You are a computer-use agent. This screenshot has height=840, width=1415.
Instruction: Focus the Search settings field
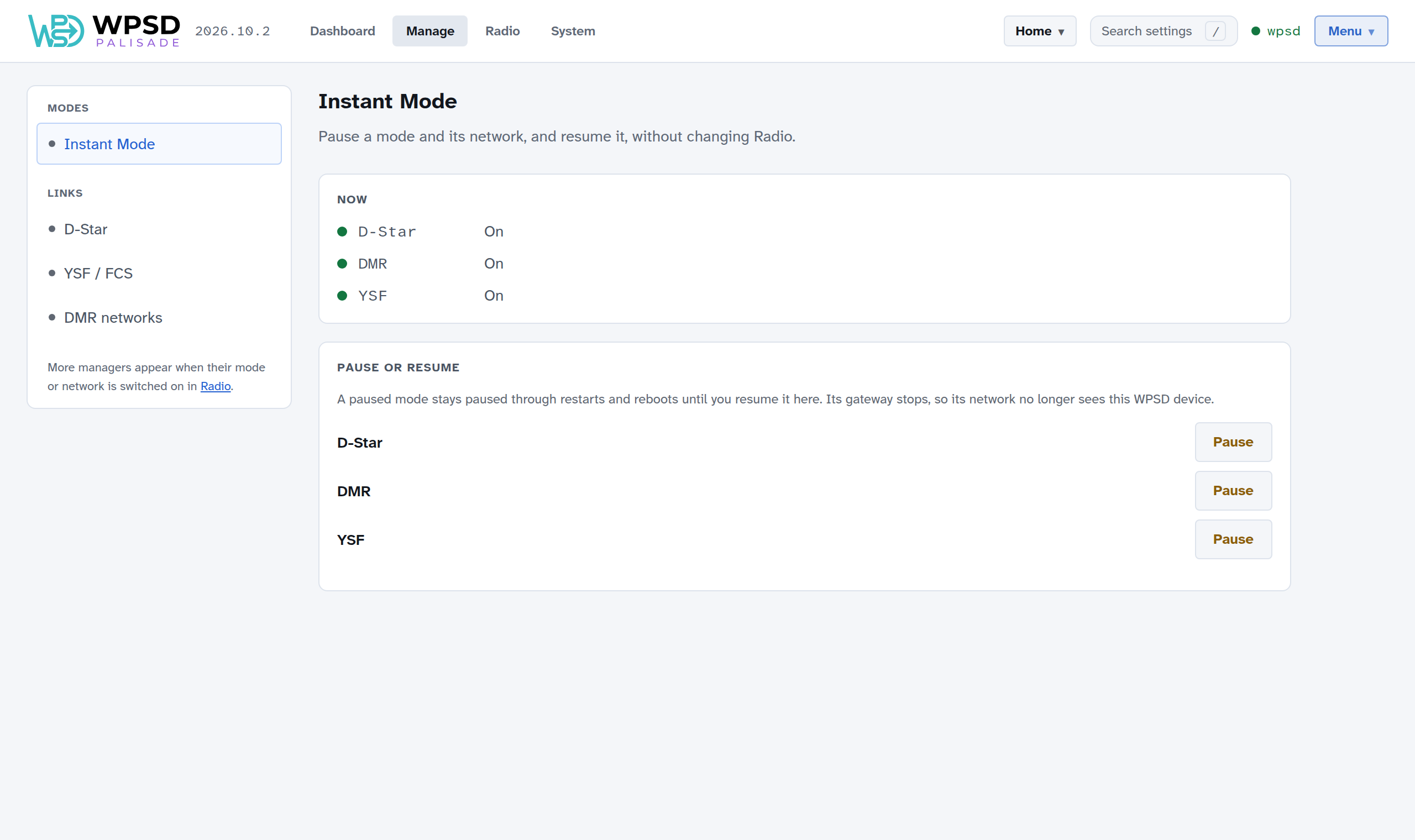[1164, 31]
